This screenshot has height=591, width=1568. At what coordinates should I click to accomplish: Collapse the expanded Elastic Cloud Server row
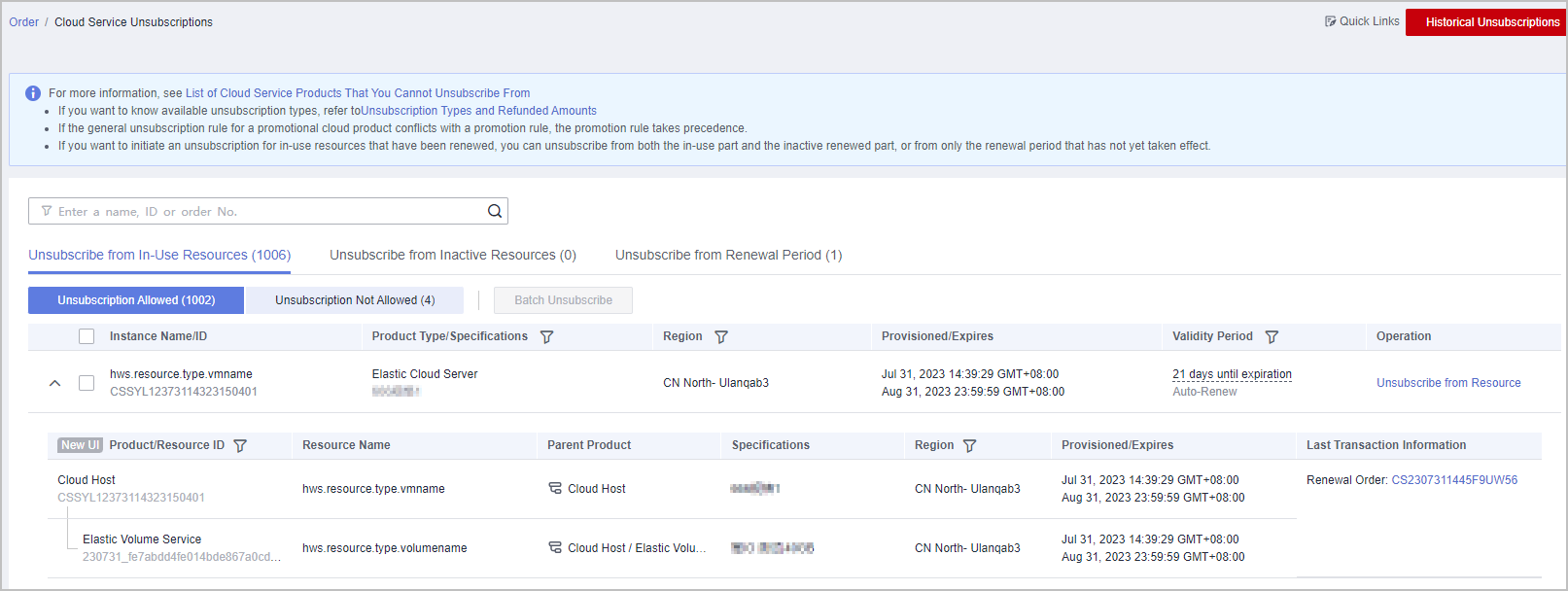click(x=55, y=383)
